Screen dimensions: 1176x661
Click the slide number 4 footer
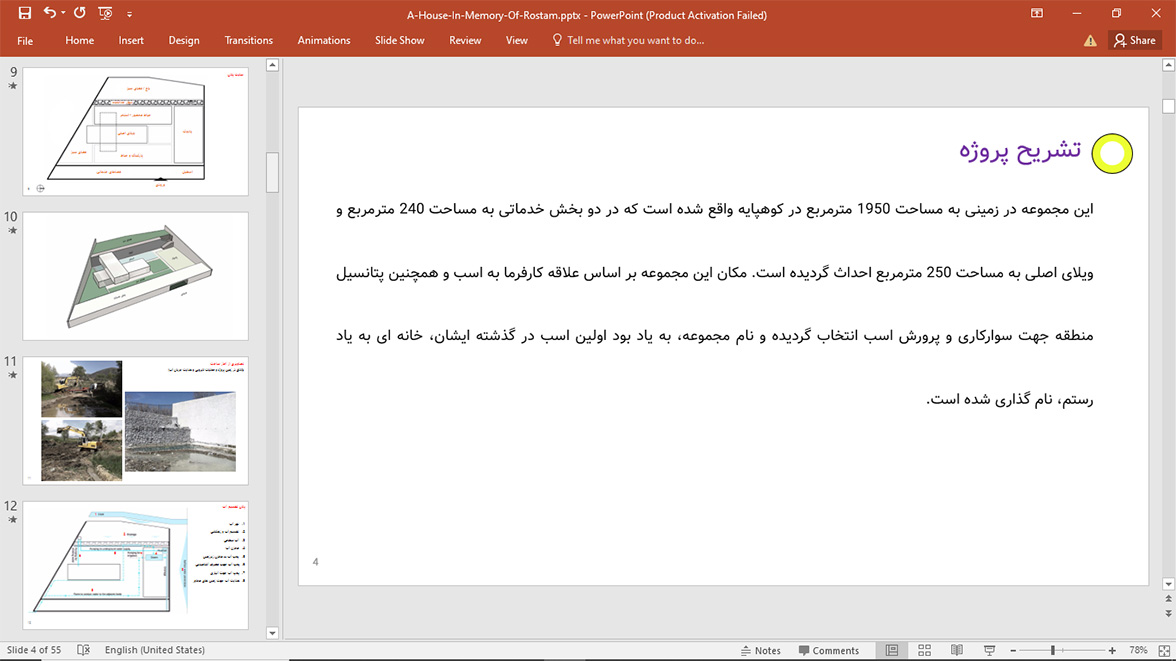pyautogui.click(x=316, y=562)
